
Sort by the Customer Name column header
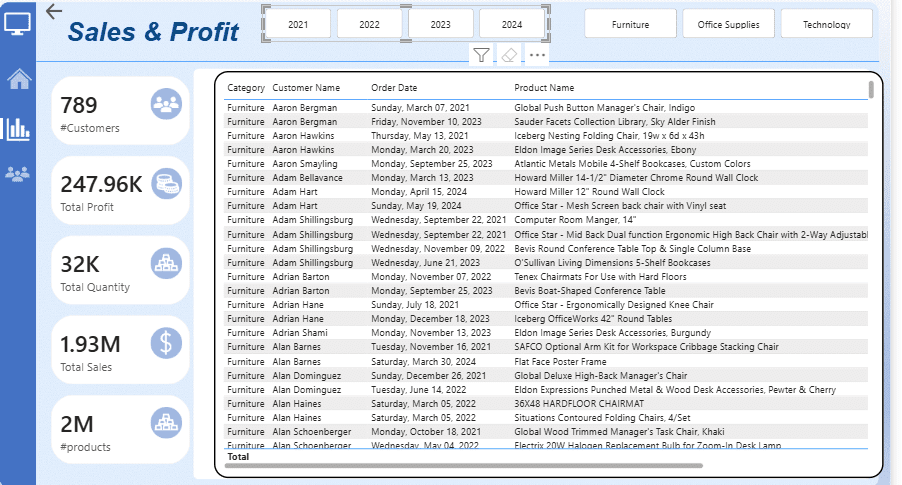pos(306,88)
